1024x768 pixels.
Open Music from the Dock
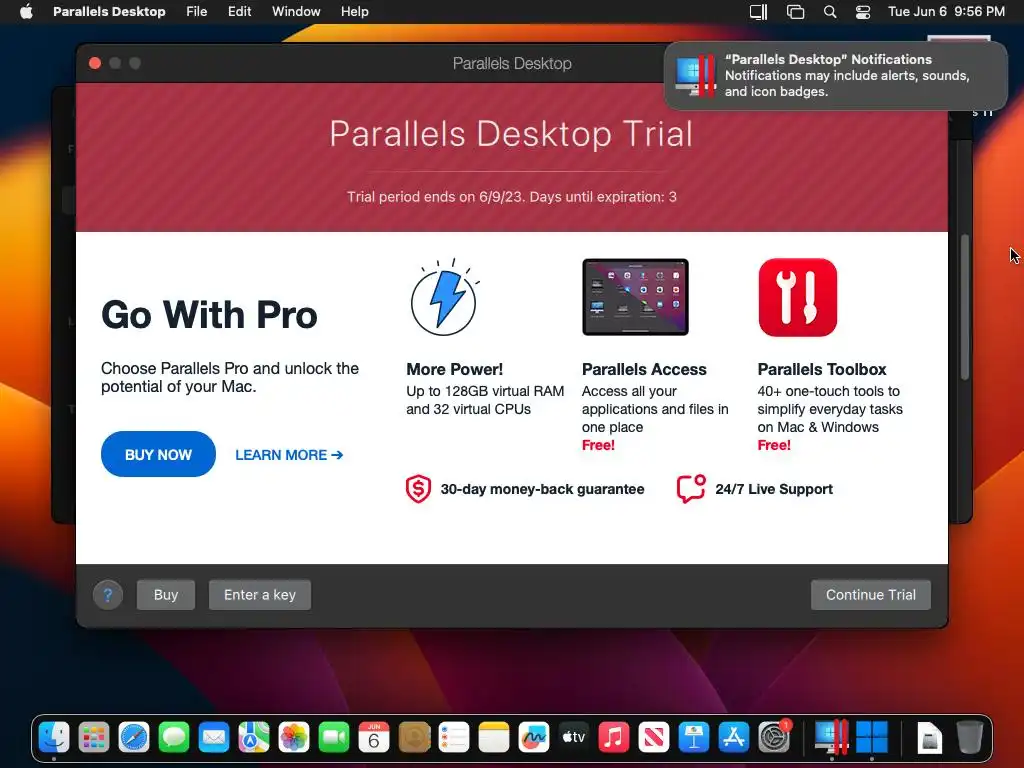pyautogui.click(x=614, y=738)
